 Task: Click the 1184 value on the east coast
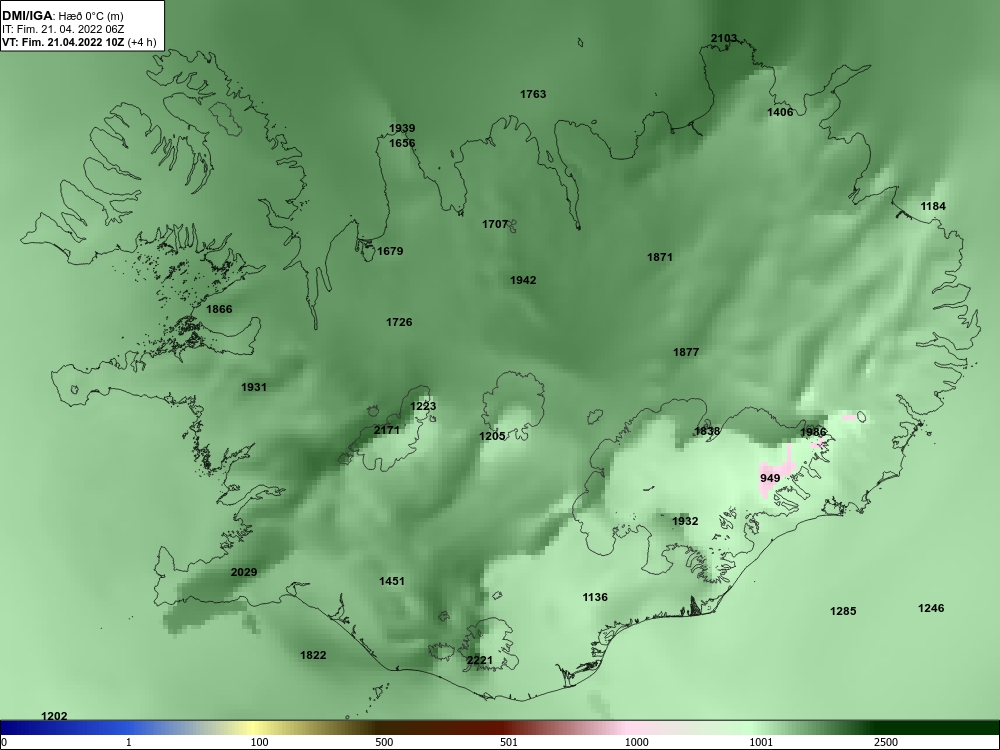tap(933, 207)
